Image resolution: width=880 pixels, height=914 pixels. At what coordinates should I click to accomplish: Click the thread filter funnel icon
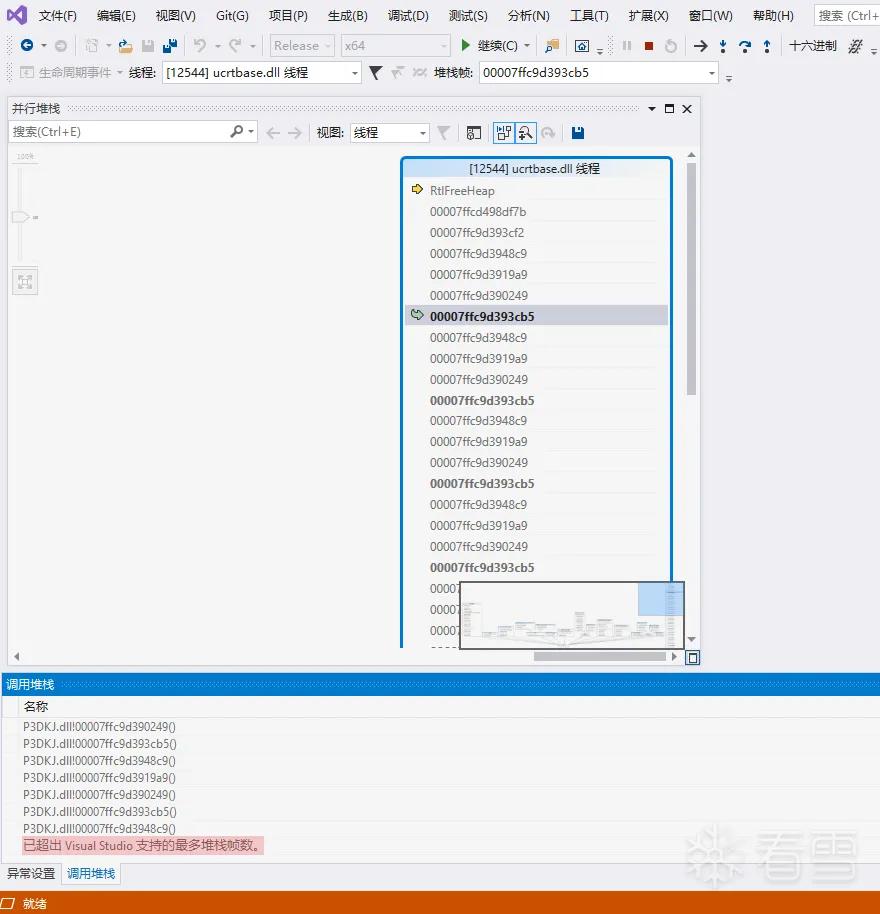376,72
